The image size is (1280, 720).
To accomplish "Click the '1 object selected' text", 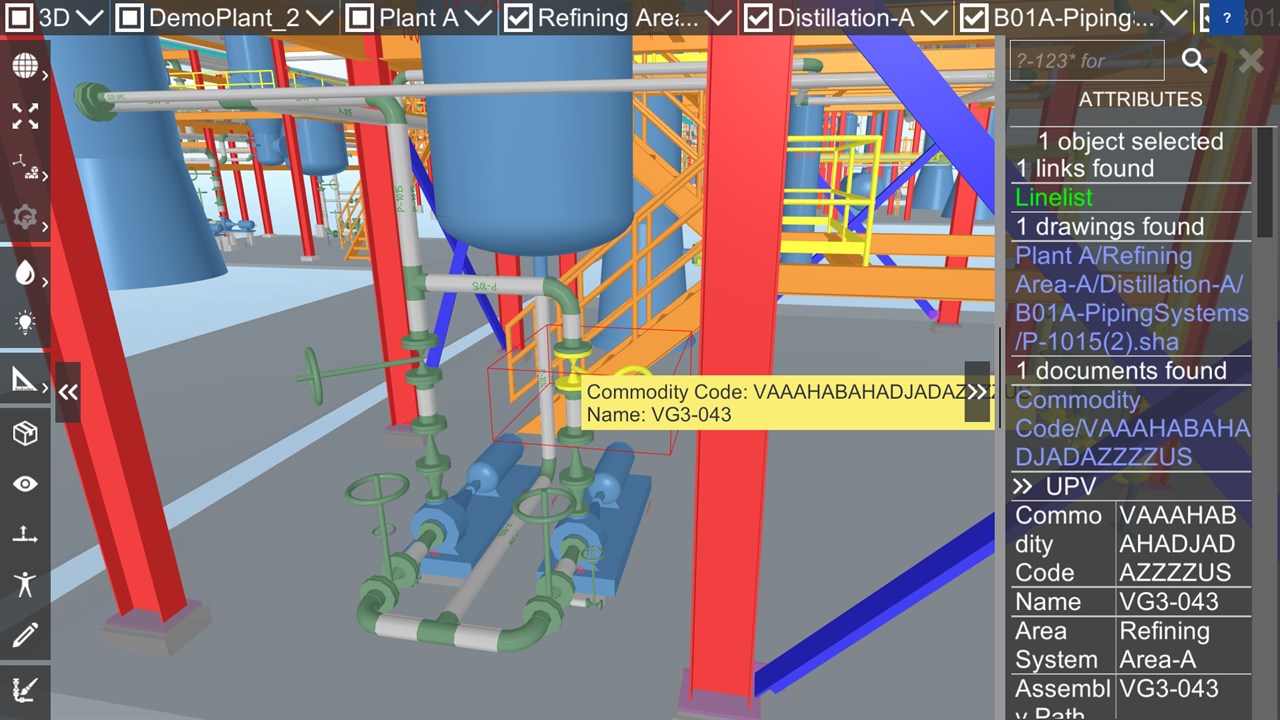I will 1130,141.
